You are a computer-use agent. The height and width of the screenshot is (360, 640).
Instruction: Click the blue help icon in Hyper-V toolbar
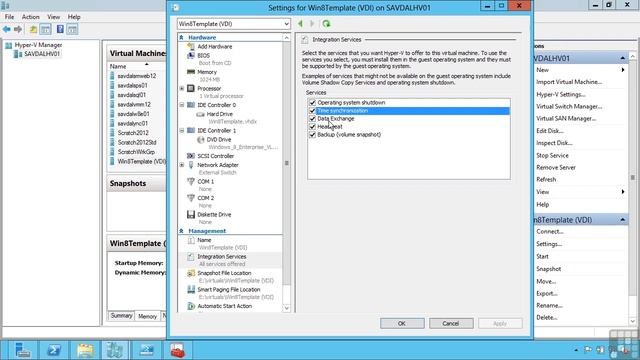pyautogui.click(x=60, y=29)
